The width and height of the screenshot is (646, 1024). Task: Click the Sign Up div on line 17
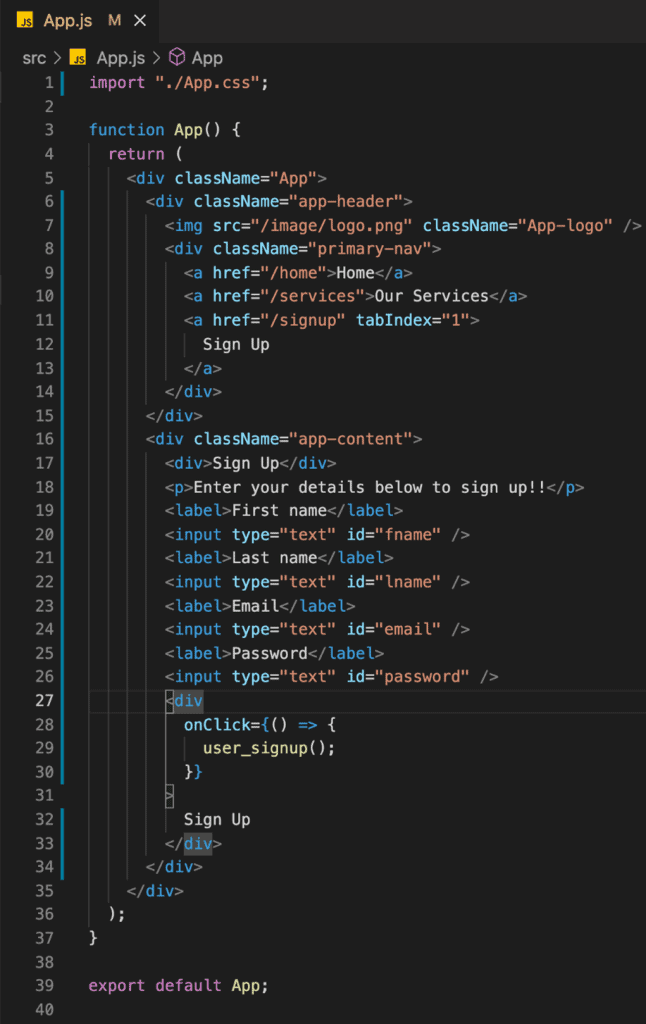[250, 464]
